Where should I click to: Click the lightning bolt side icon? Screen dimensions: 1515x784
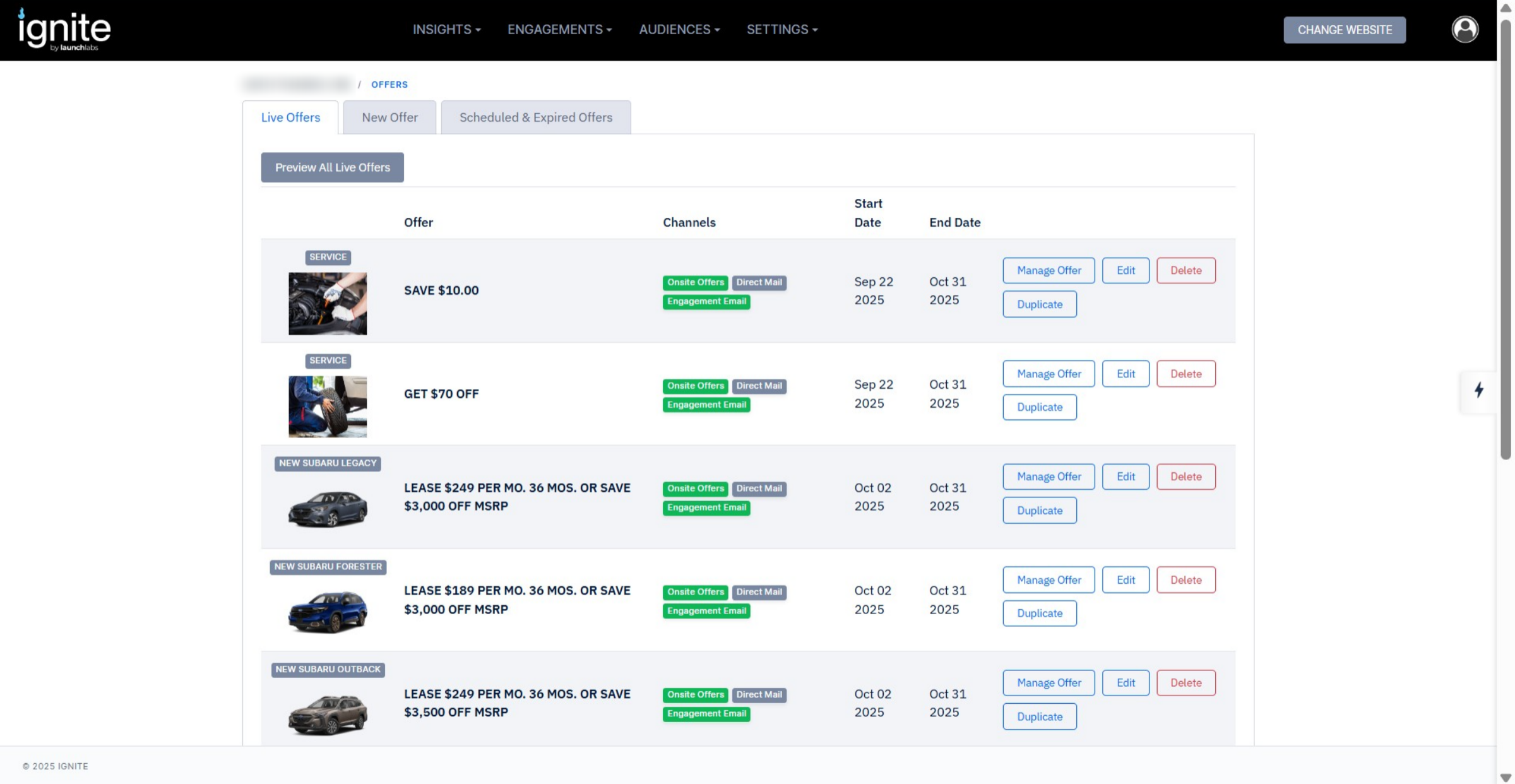point(1478,390)
